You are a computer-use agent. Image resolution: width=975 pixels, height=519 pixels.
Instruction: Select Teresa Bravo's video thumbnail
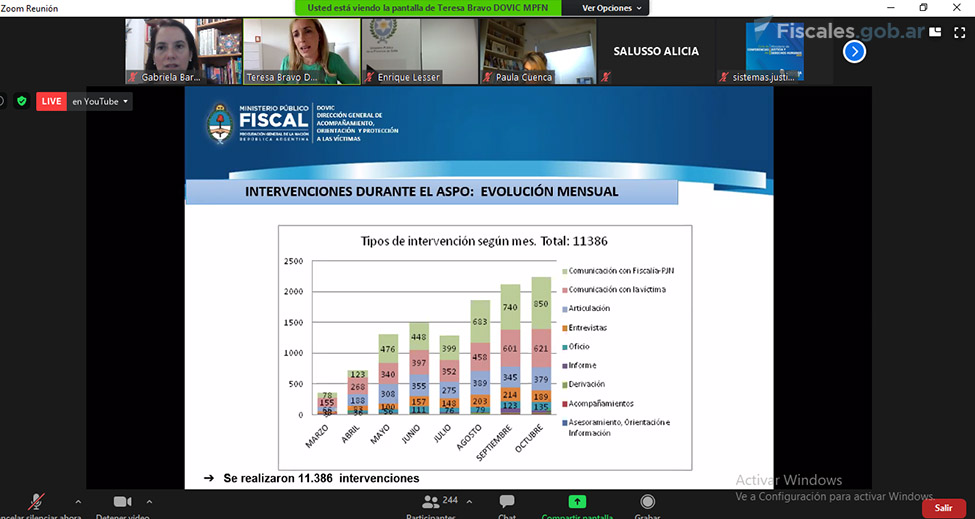click(301, 50)
